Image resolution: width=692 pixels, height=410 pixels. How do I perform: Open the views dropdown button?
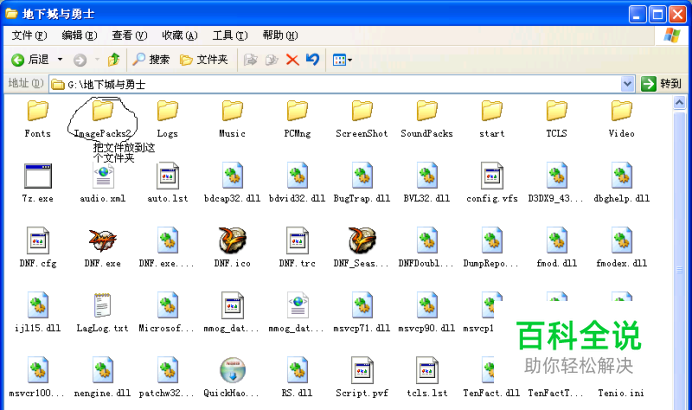[342, 60]
